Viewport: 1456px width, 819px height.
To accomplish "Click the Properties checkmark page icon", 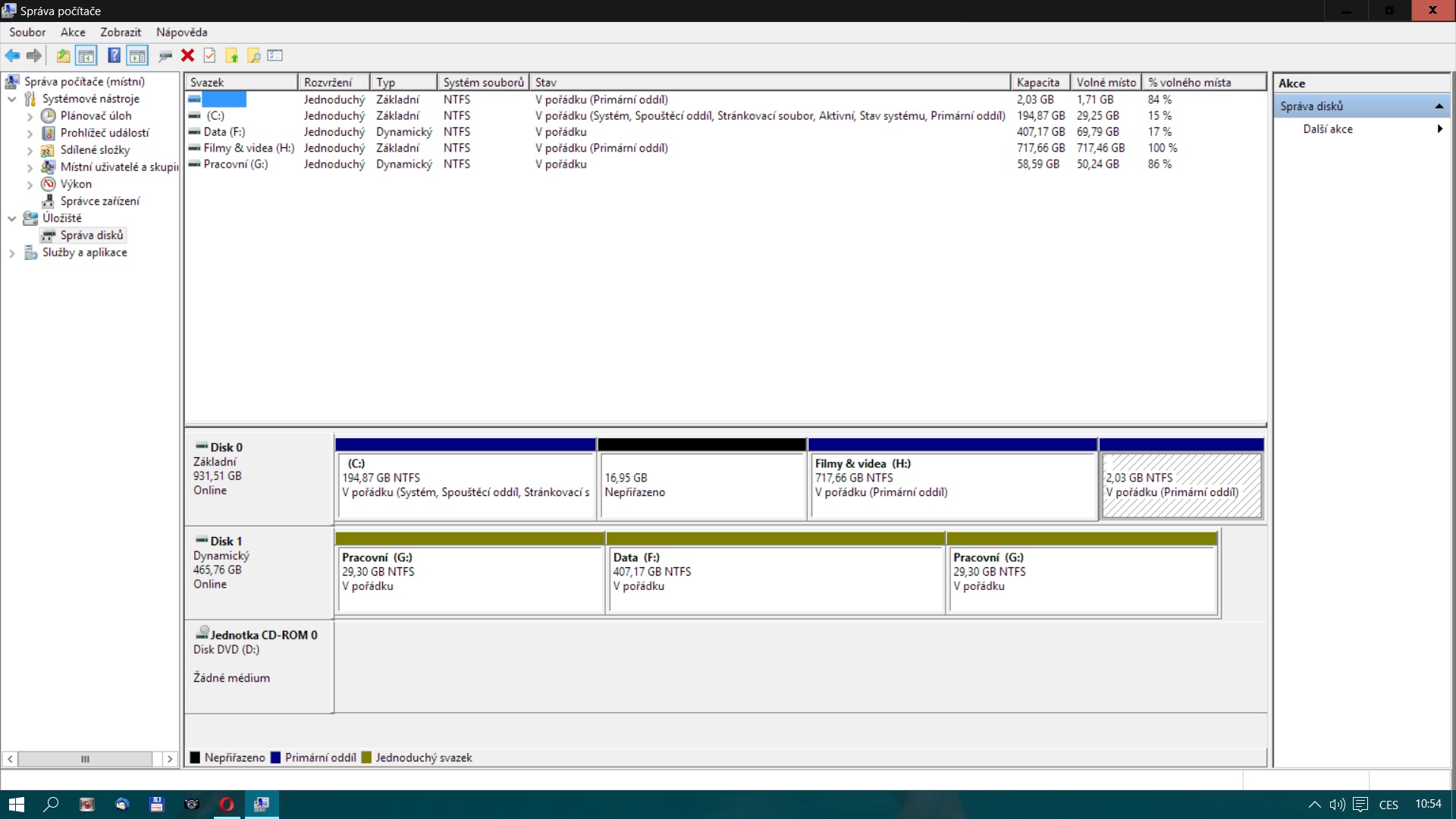I will [x=210, y=55].
